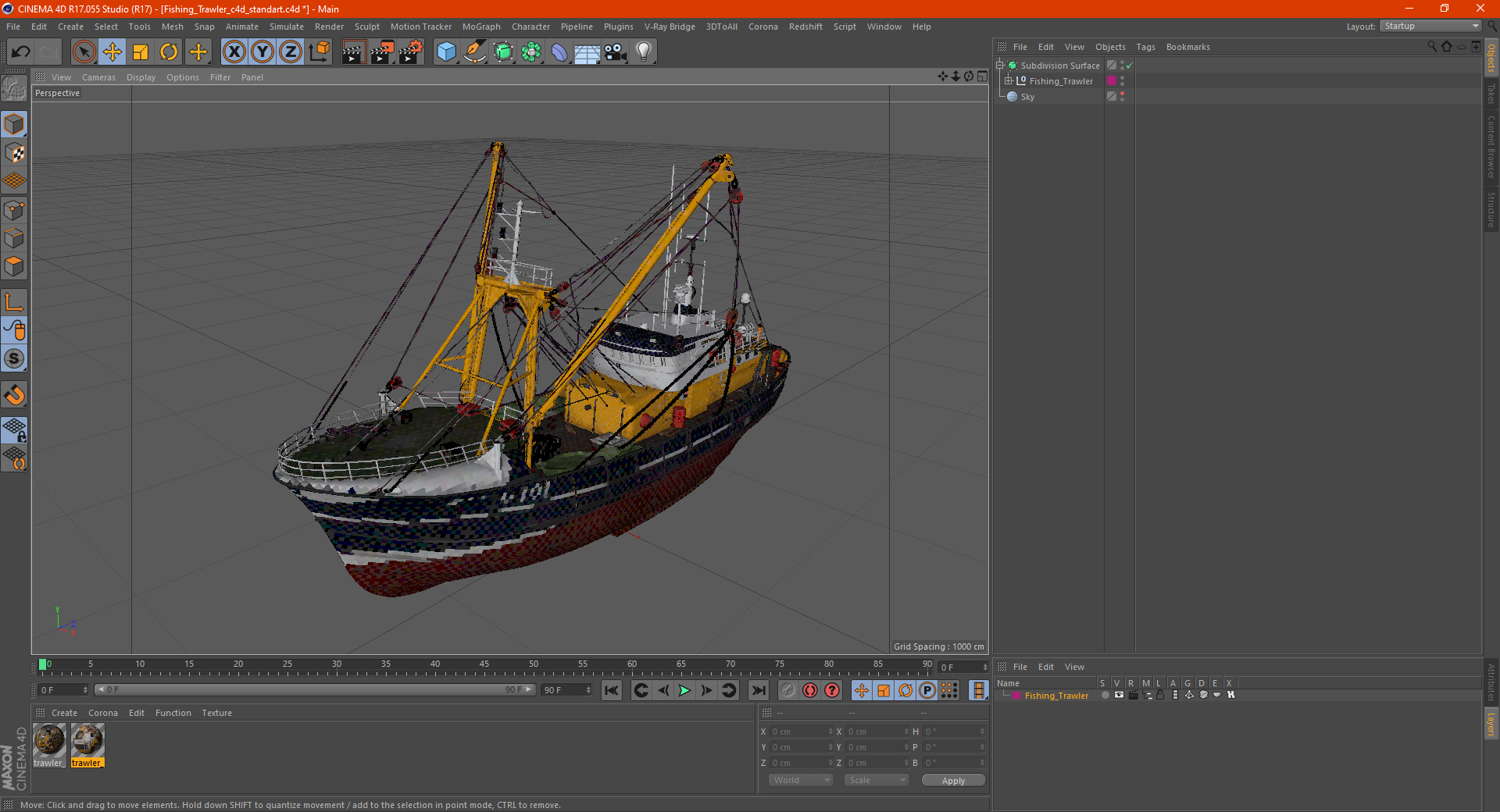
Task: Switch to Texture mode checkered icon
Action: (x=14, y=152)
